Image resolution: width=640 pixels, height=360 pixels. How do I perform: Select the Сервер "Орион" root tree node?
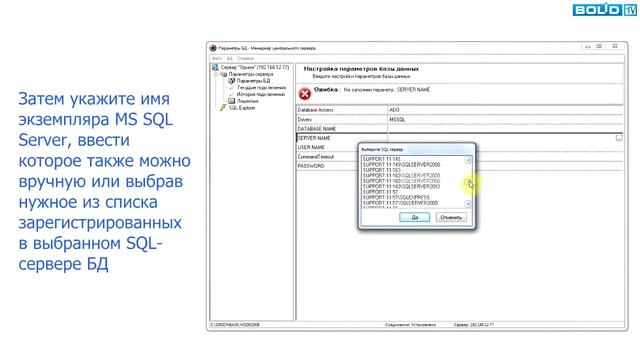coord(255,67)
